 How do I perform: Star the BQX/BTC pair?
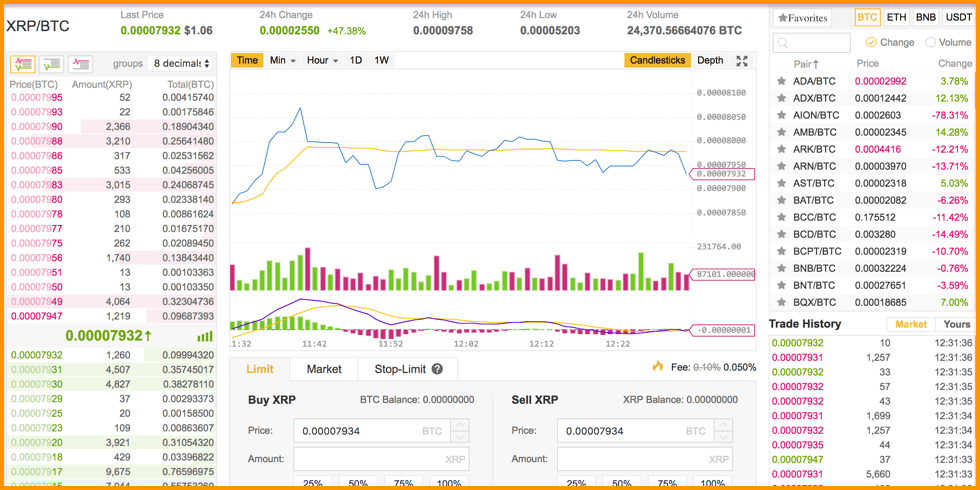click(x=781, y=302)
